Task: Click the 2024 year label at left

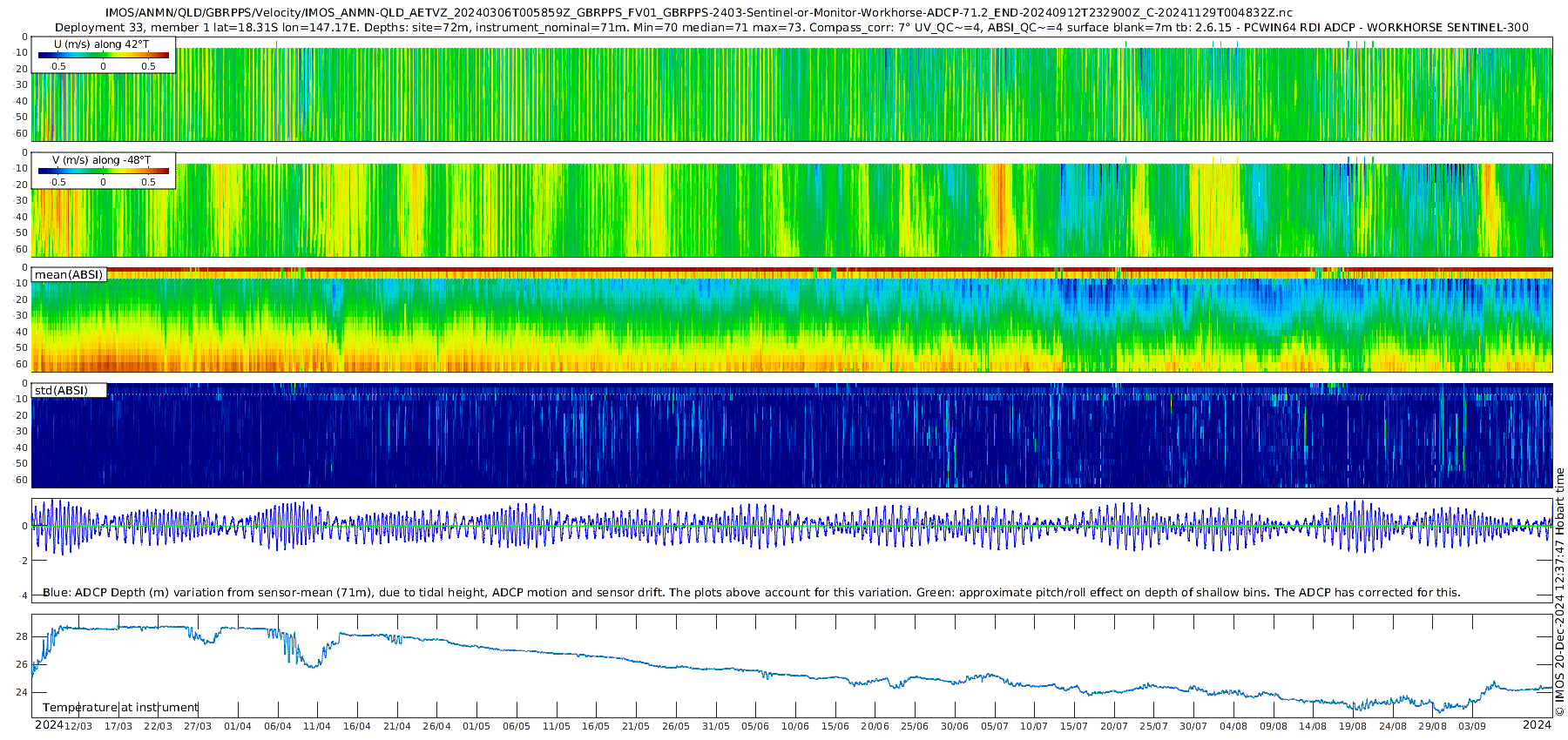Action: 49,725
